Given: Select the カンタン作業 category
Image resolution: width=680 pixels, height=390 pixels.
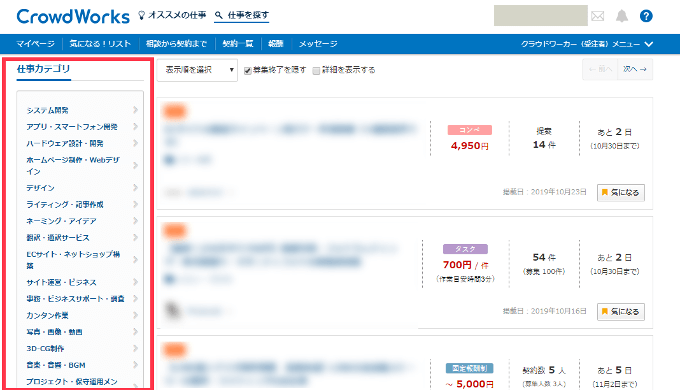Looking at the screenshot, I should point(47,315).
